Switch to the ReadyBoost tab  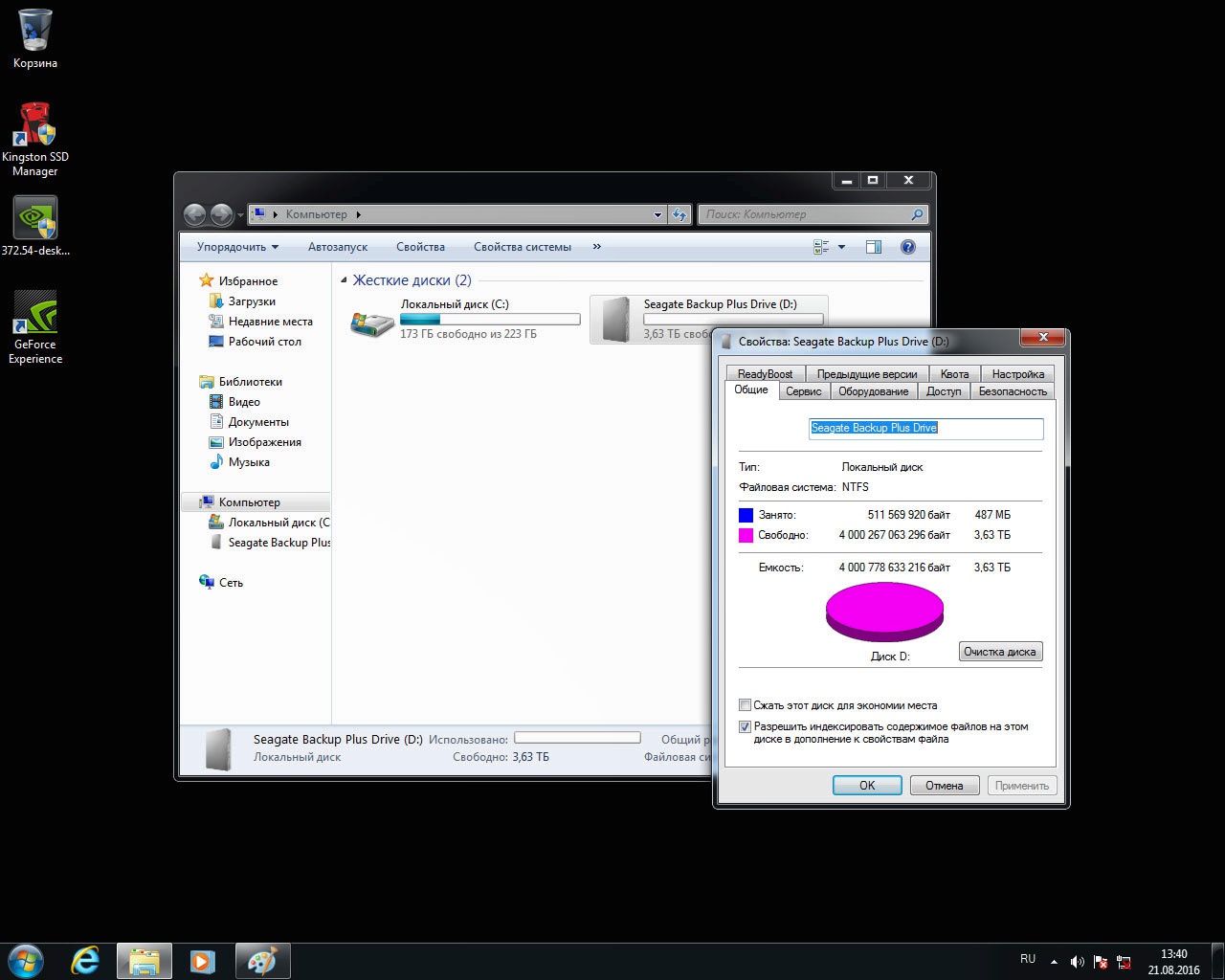coord(765,374)
